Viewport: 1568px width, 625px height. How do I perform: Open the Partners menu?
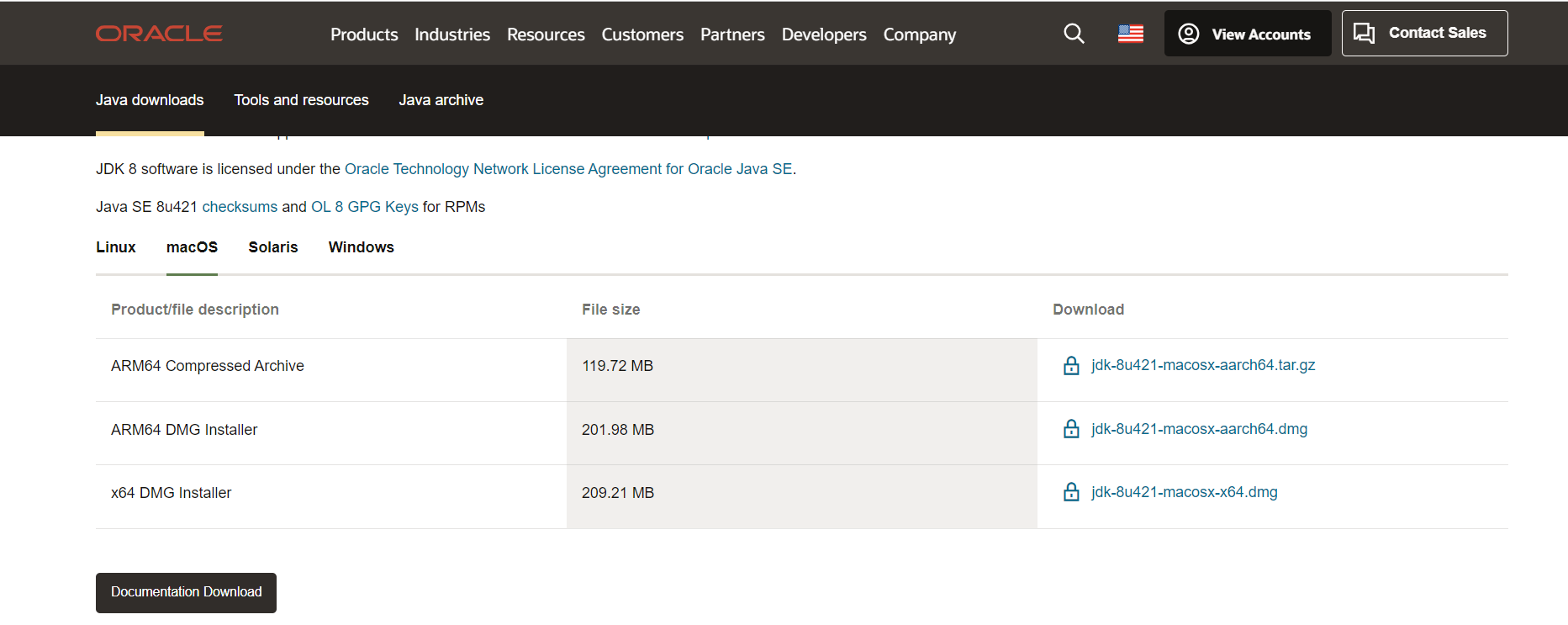tap(732, 34)
